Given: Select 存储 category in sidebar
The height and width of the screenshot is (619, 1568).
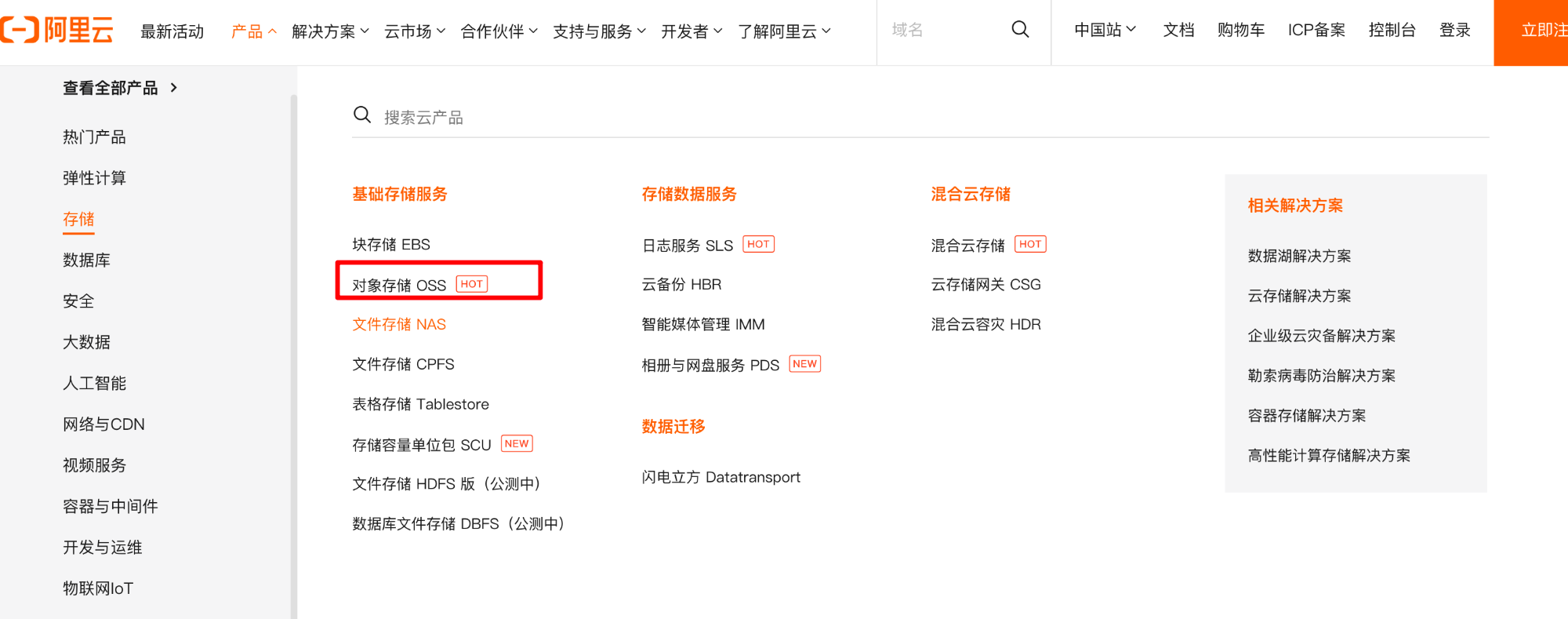Looking at the screenshot, I should 78,219.
